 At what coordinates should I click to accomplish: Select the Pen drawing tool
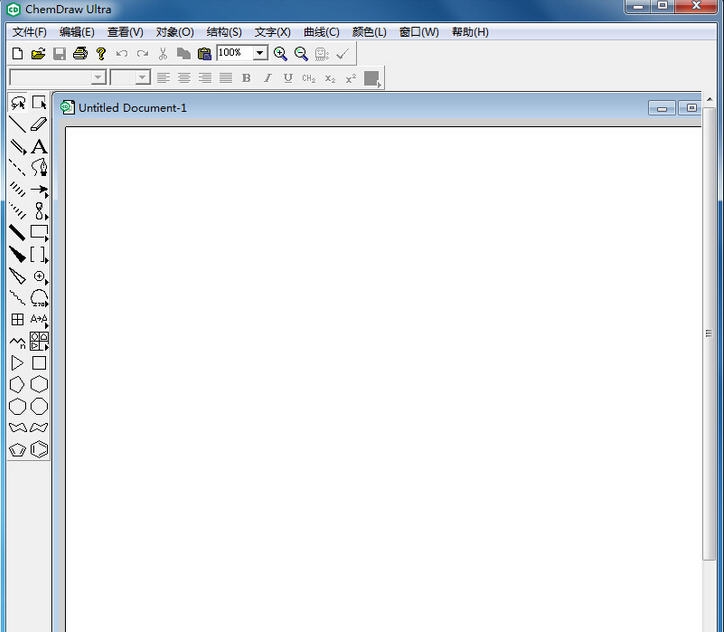(x=39, y=168)
